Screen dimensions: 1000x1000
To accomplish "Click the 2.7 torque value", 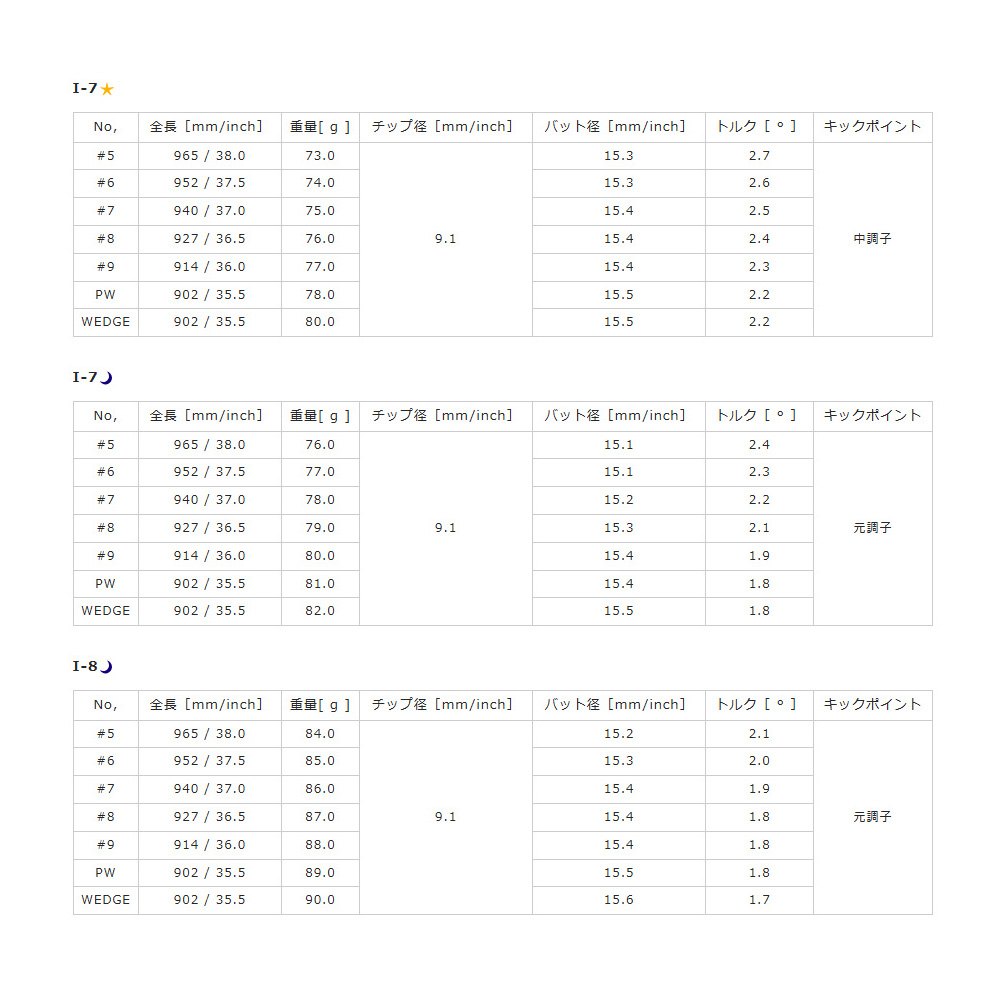I will [x=759, y=156].
